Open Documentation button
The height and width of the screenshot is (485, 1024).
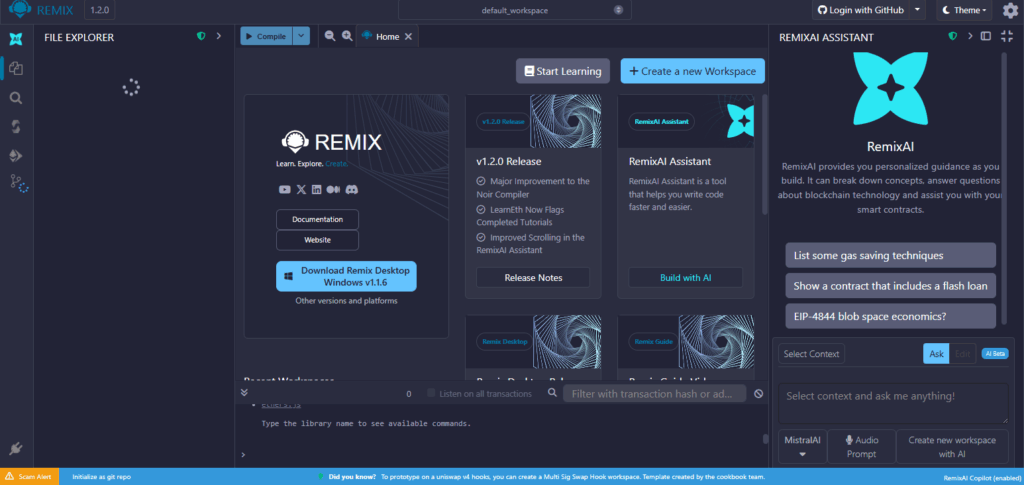pyautogui.click(x=317, y=219)
